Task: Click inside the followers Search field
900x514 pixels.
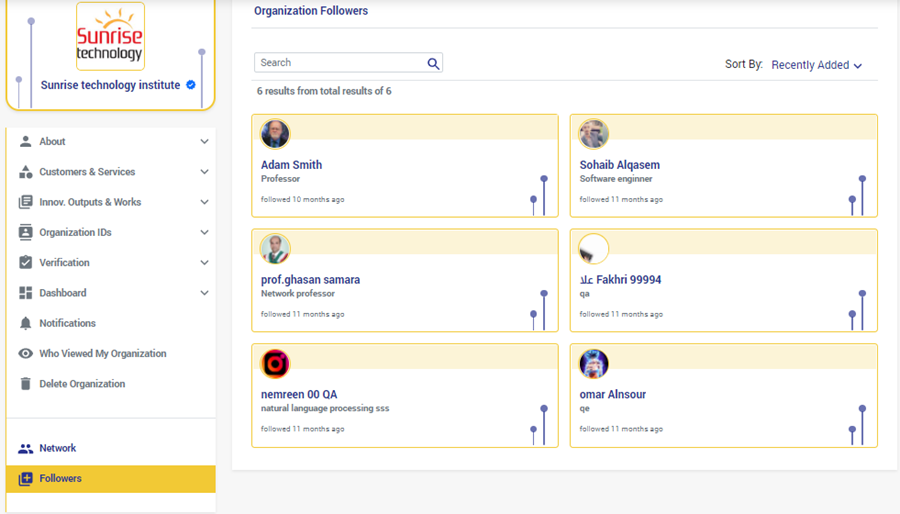Action: click(338, 63)
